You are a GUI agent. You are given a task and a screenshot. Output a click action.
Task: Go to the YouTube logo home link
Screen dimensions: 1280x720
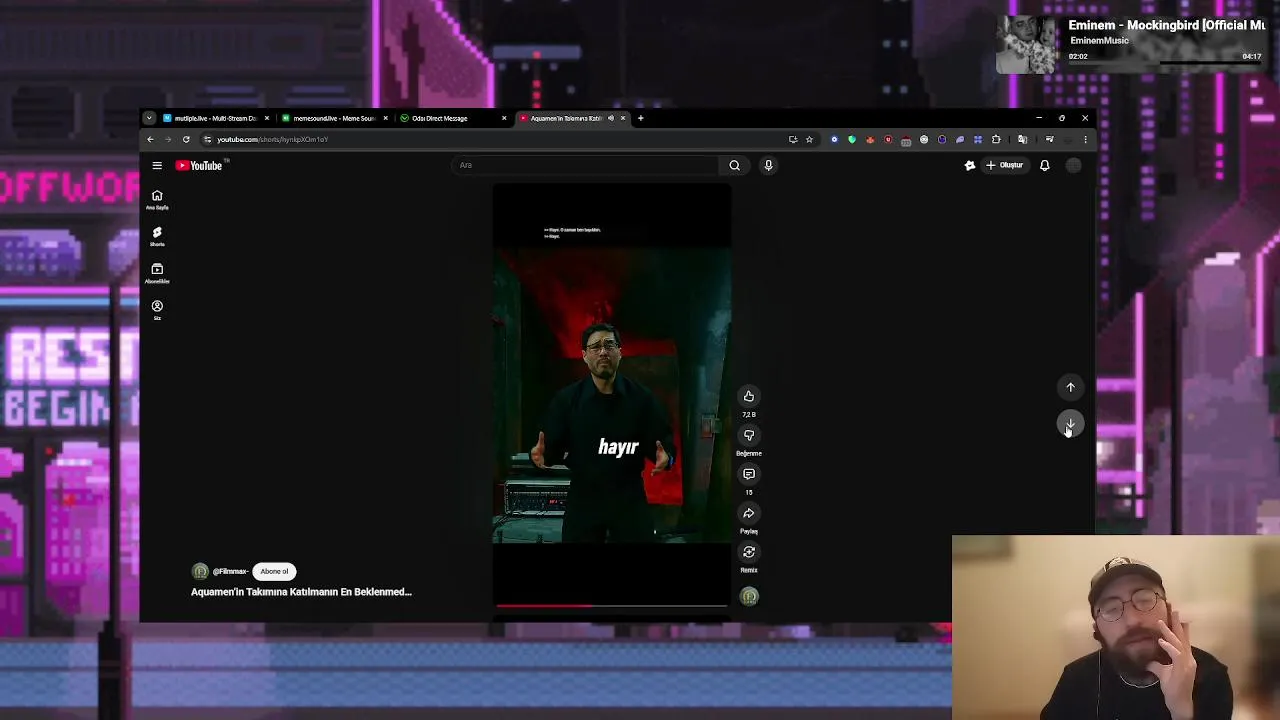[199, 165]
